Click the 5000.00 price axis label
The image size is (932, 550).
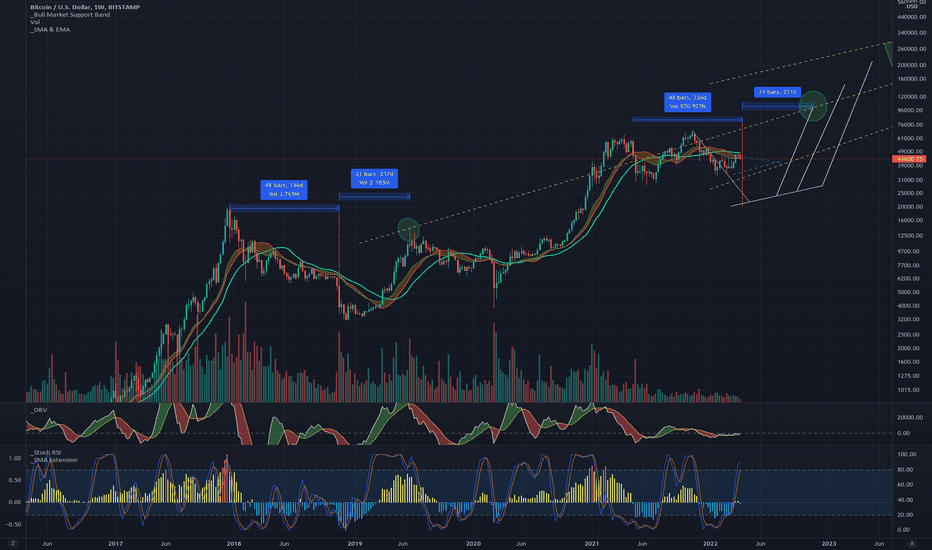[x=910, y=292]
